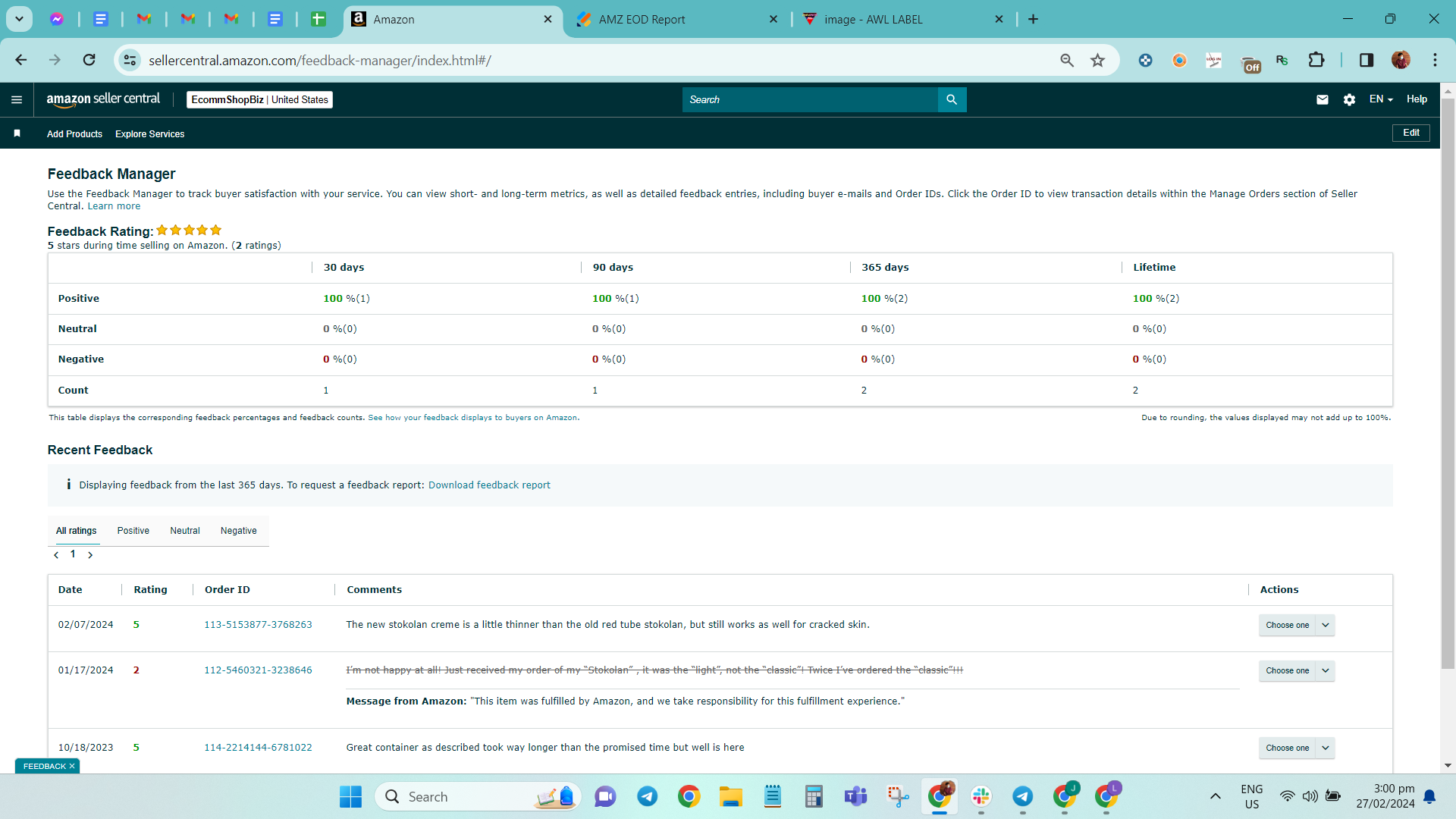Select the Positive feedback tab

tap(133, 531)
